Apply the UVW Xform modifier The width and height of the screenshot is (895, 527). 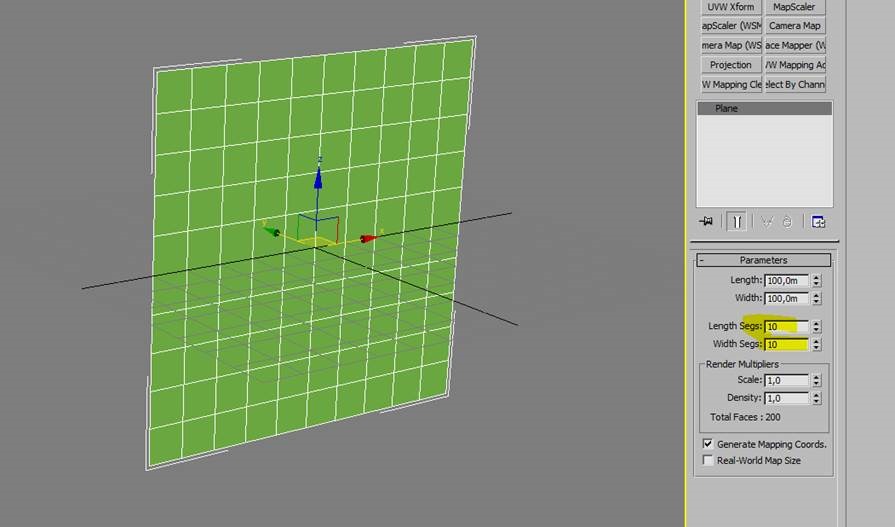tap(730, 7)
